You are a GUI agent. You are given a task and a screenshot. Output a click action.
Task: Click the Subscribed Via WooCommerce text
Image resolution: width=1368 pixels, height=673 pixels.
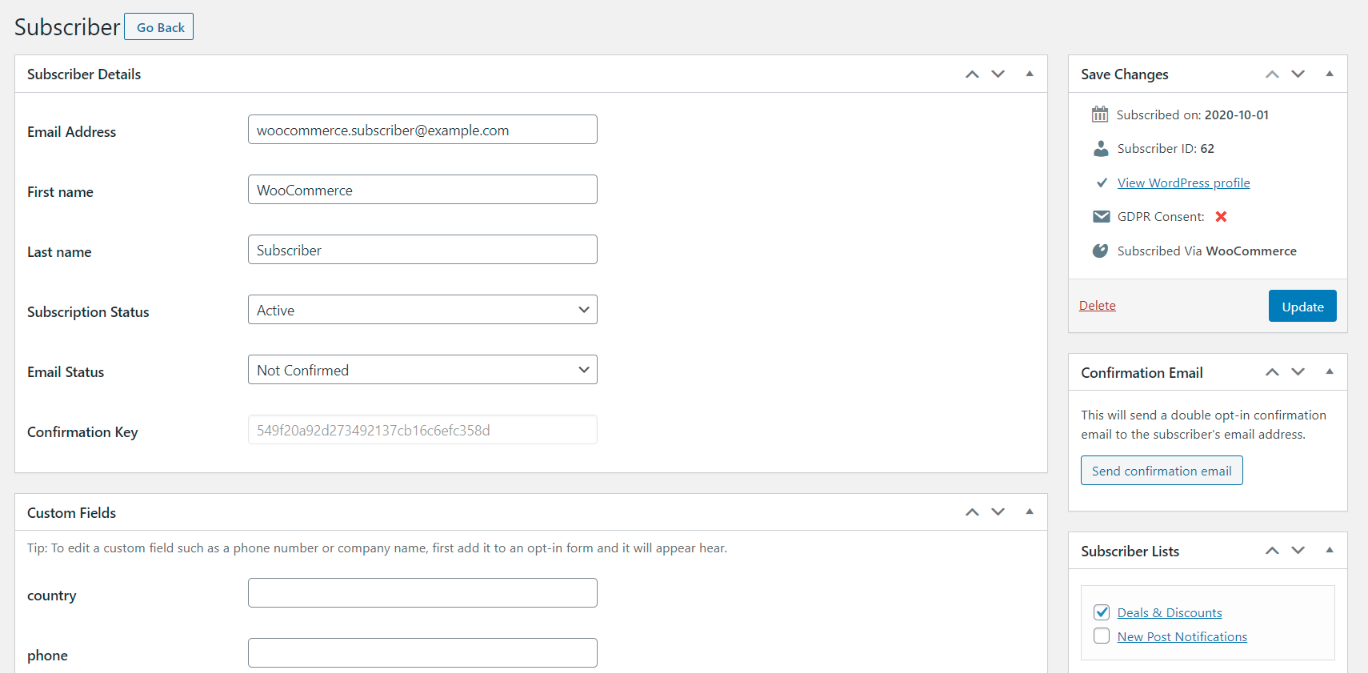tap(1207, 251)
